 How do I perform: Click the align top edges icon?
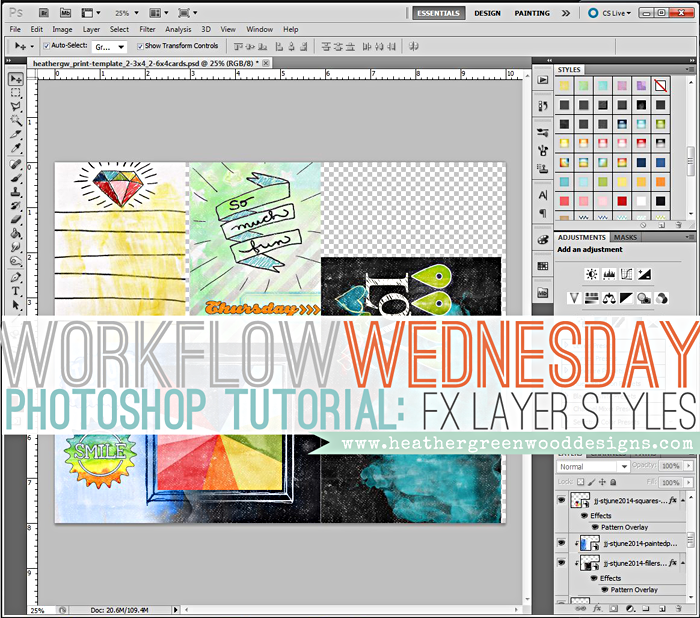tap(238, 46)
